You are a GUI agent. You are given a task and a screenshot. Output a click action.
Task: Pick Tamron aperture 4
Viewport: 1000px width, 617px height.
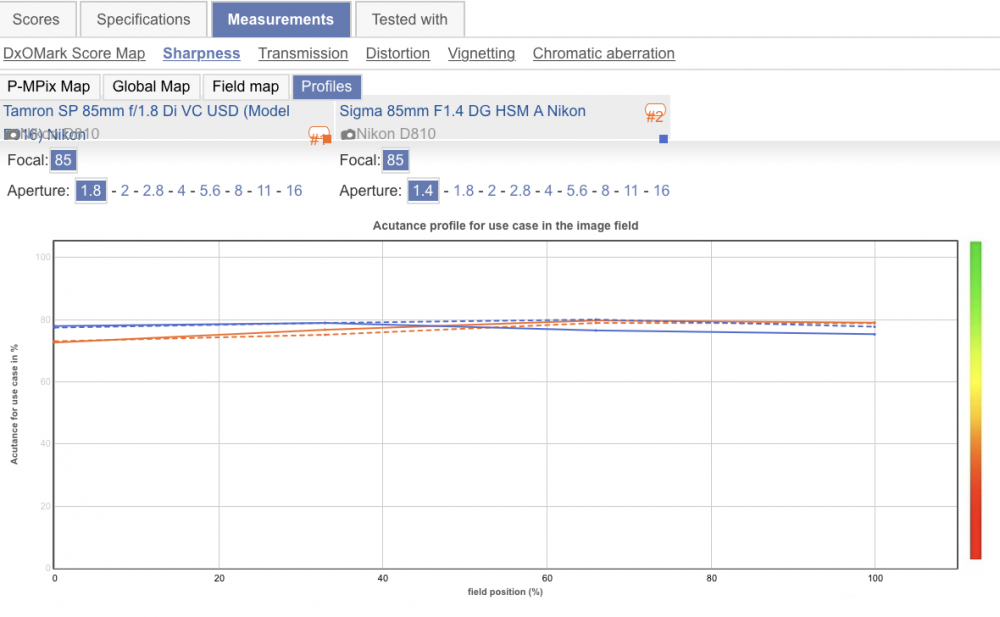[x=182, y=191]
